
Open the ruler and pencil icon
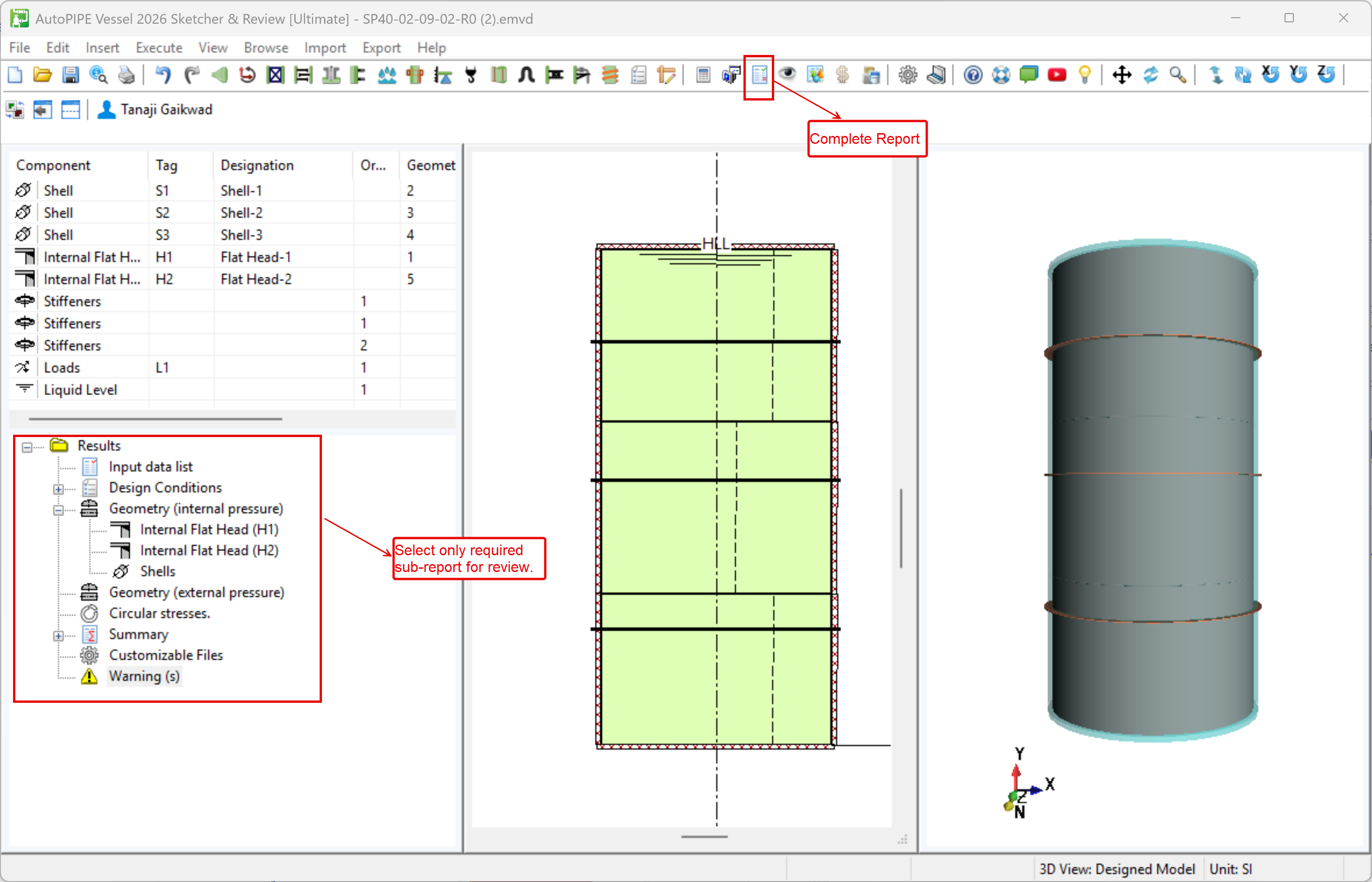click(x=666, y=75)
